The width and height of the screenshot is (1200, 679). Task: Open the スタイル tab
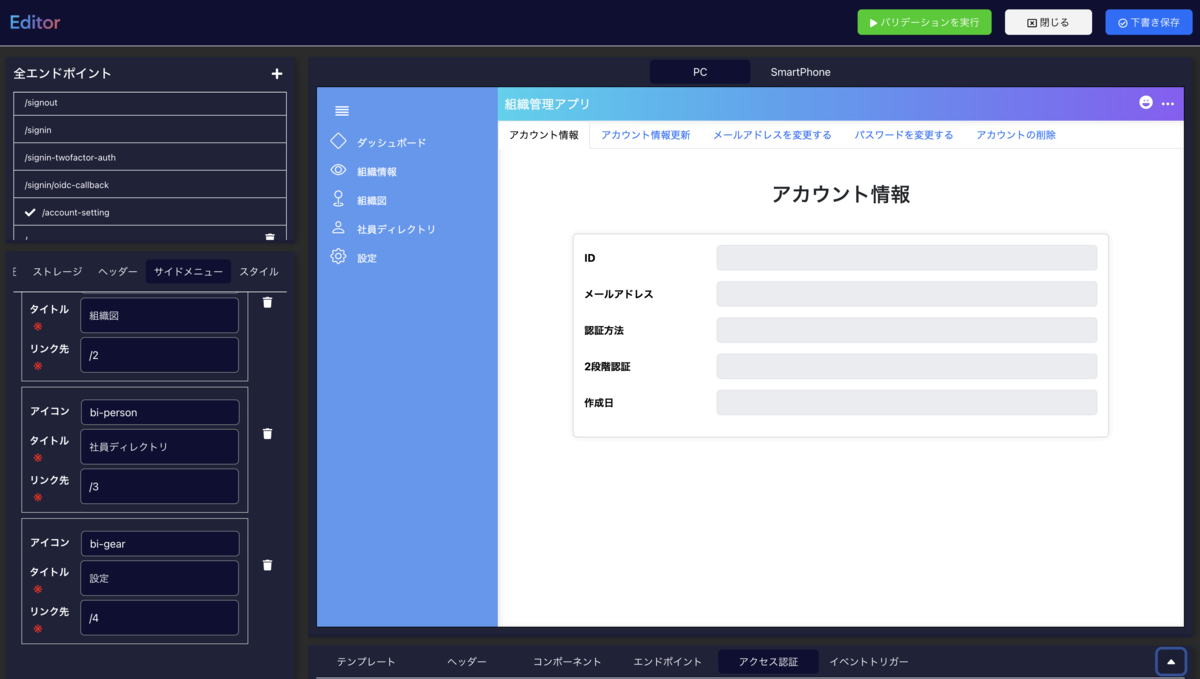259,272
